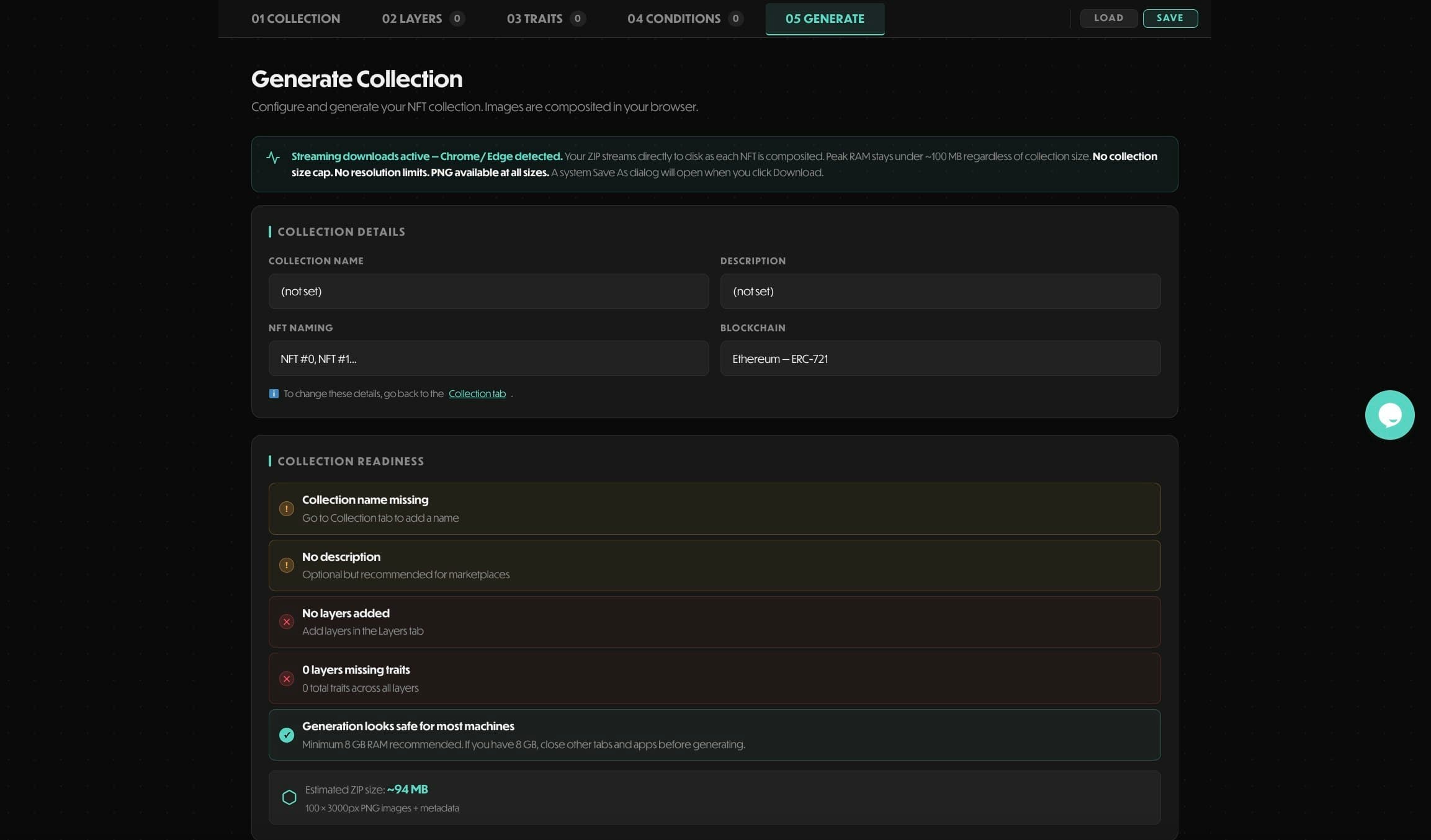Click the error icon beside No layers added

[x=287, y=622]
